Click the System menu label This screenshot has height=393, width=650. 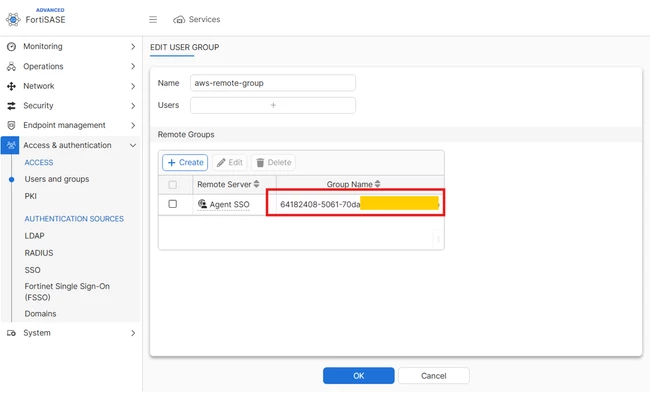(x=37, y=333)
